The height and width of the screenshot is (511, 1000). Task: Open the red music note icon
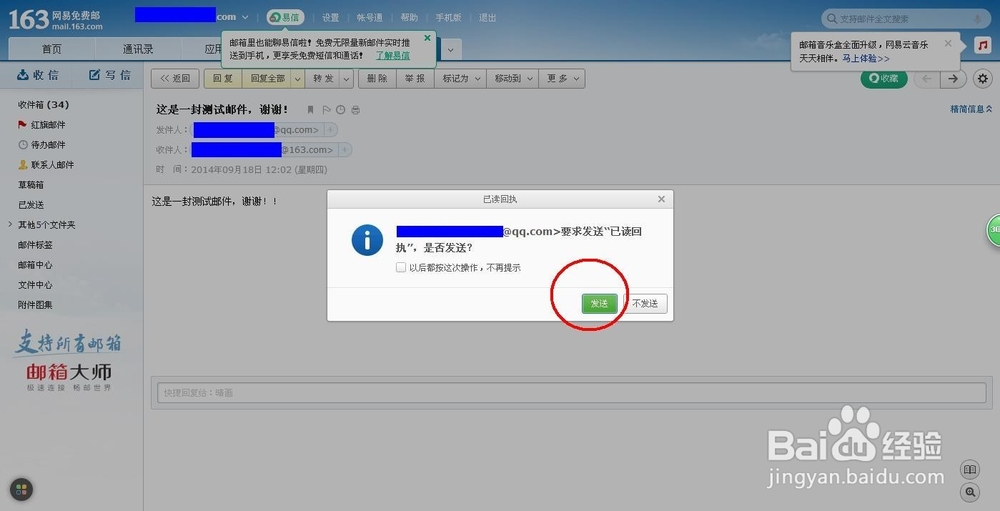pos(983,45)
